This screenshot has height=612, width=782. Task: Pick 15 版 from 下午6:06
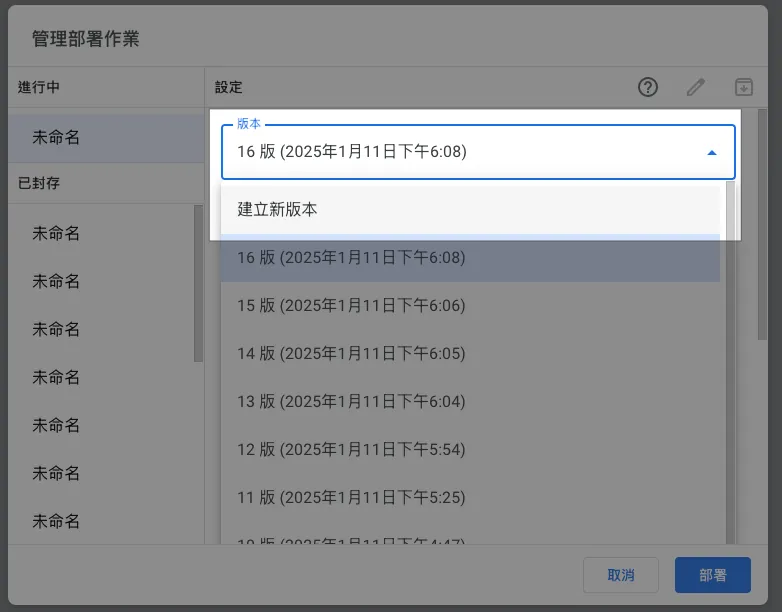click(470, 306)
